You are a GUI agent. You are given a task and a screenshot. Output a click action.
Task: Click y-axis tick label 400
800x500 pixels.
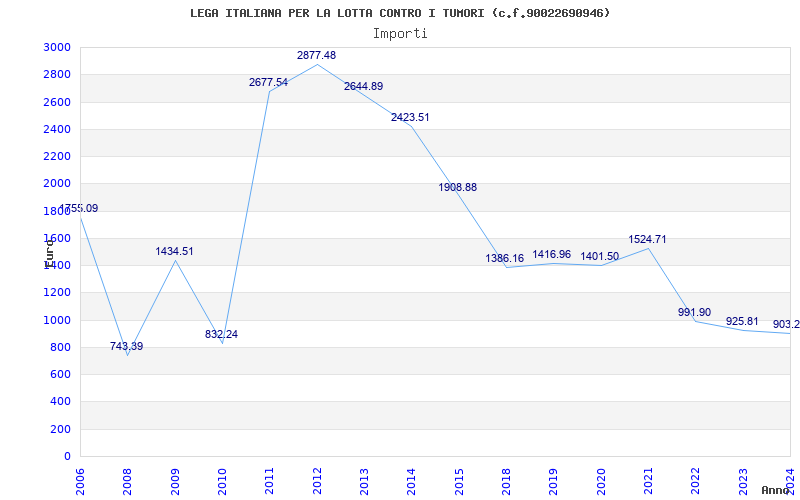[61, 402]
